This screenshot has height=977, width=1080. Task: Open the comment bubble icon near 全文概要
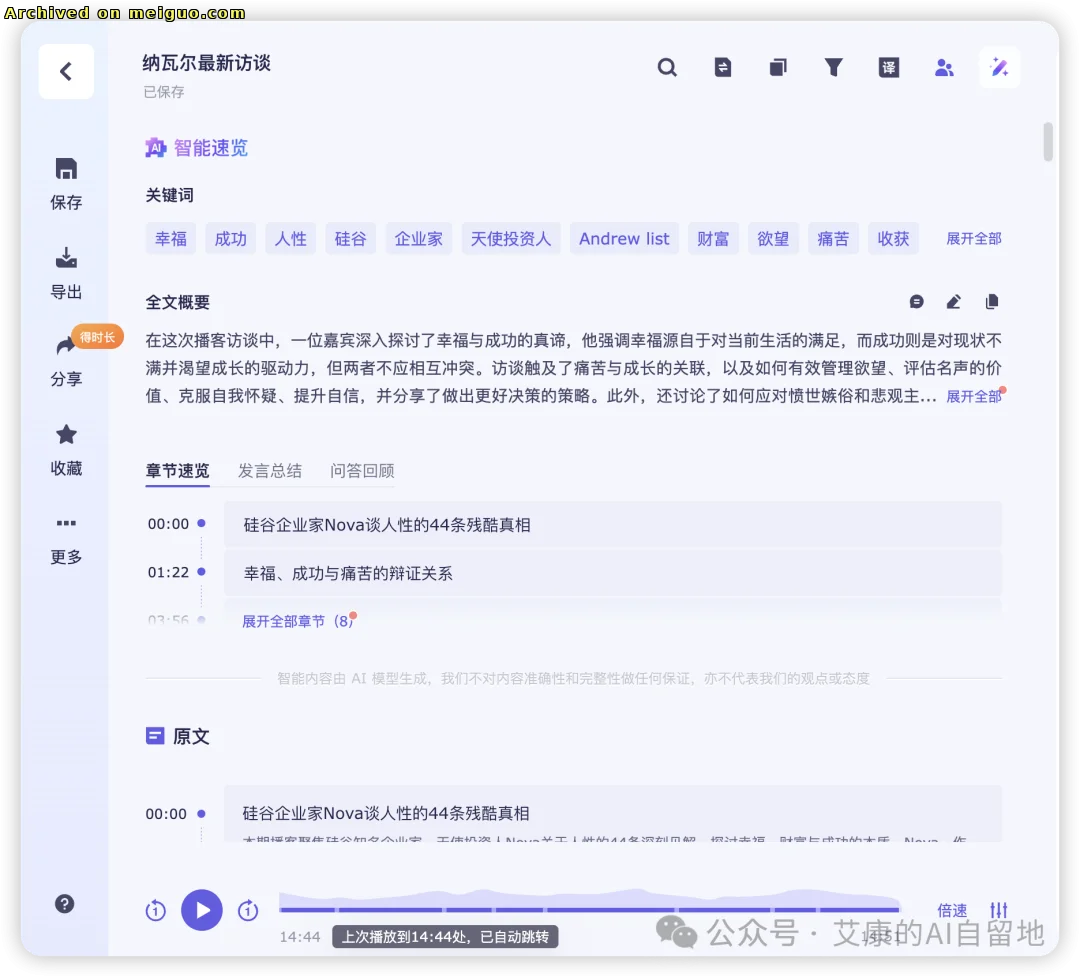pos(916,301)
